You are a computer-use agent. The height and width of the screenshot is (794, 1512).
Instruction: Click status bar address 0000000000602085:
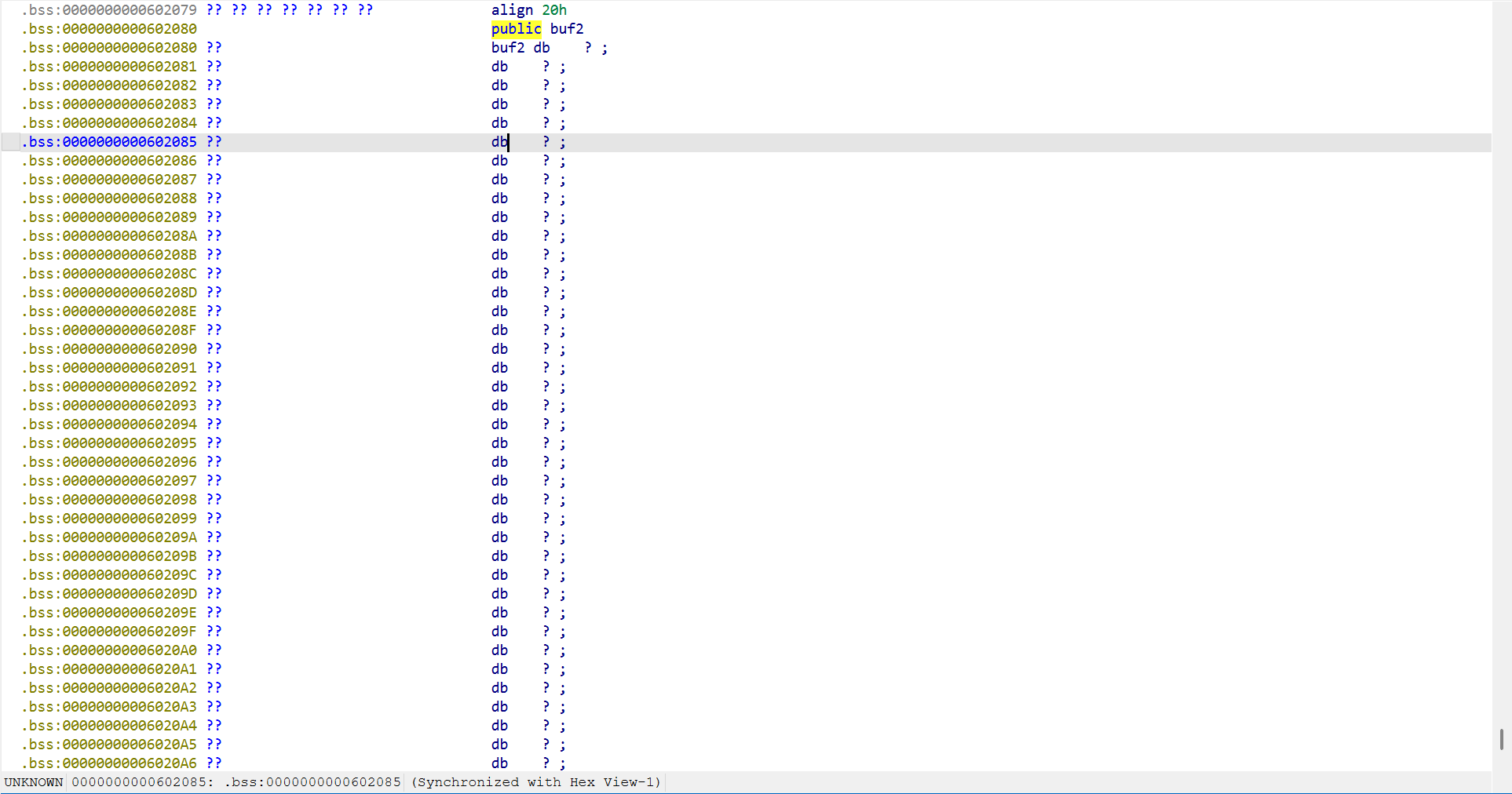(141, 782)
